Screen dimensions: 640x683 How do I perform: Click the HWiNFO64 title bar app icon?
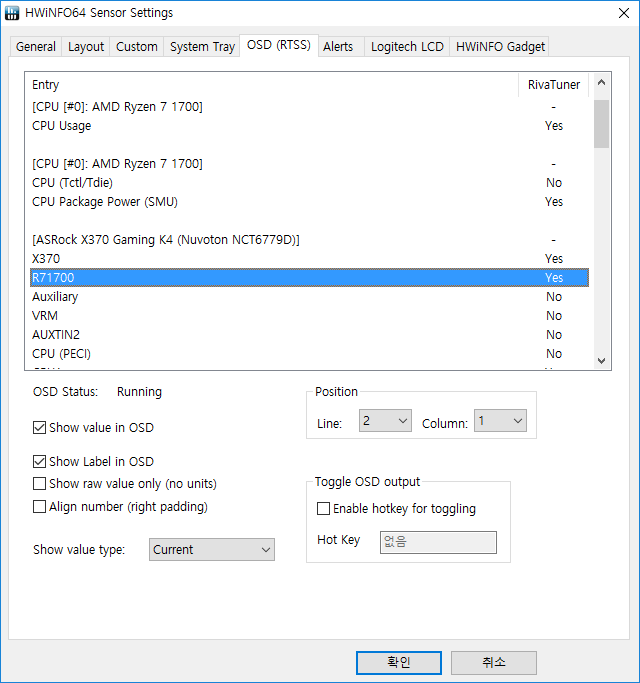click(x=14, y=13)
